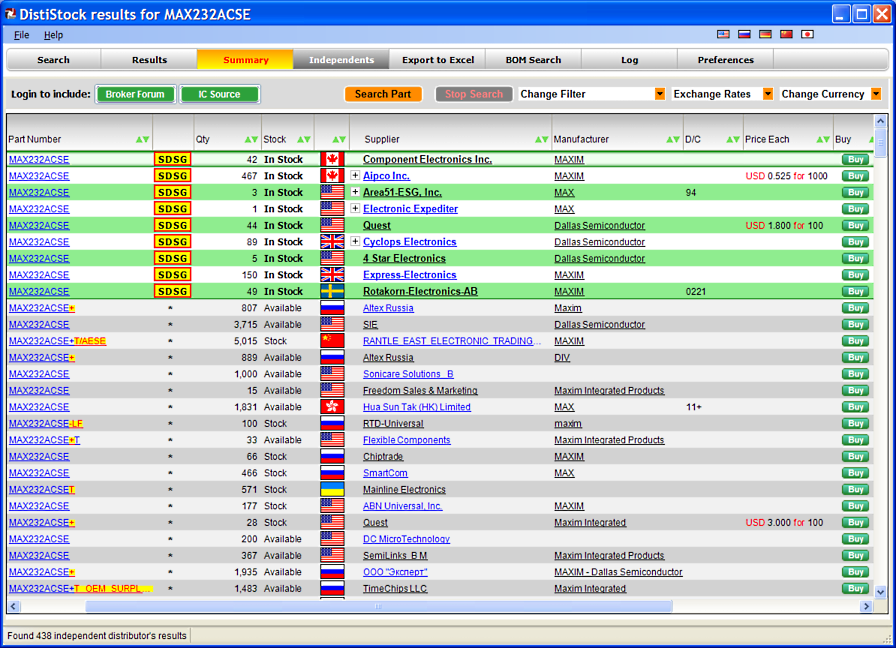Expand the Area51-ESG, Inc. row plus box

click(355, 192)
